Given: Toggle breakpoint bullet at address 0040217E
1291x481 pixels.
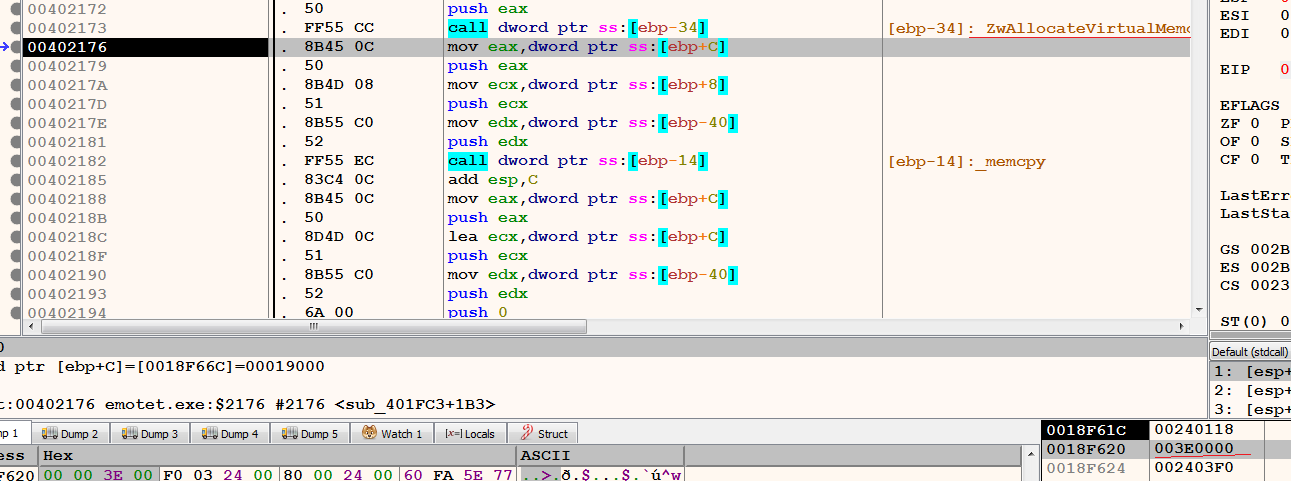Looking at the screenshot, I should point(16,123).
